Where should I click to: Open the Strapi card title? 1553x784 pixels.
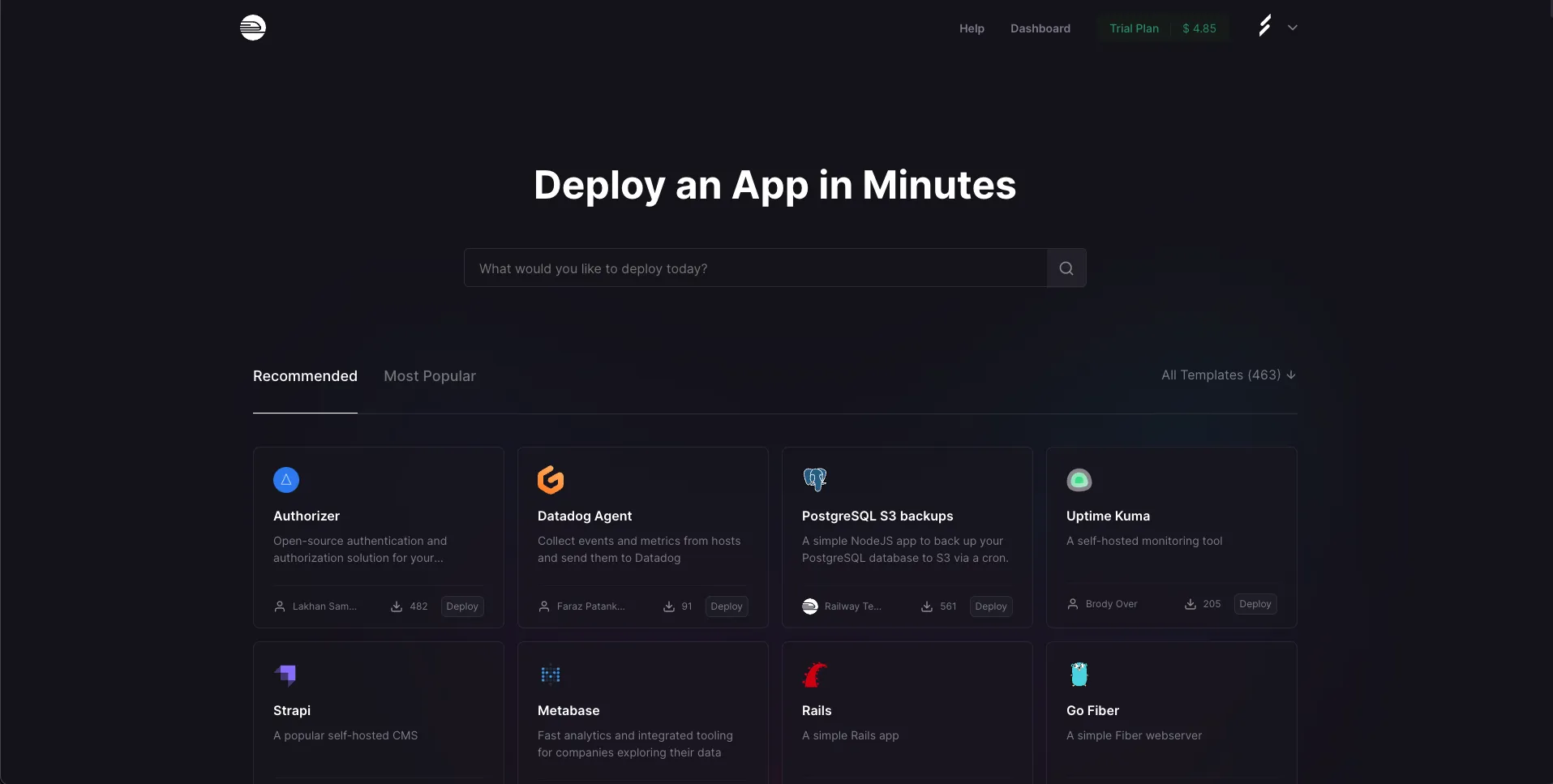pos(292,711)
